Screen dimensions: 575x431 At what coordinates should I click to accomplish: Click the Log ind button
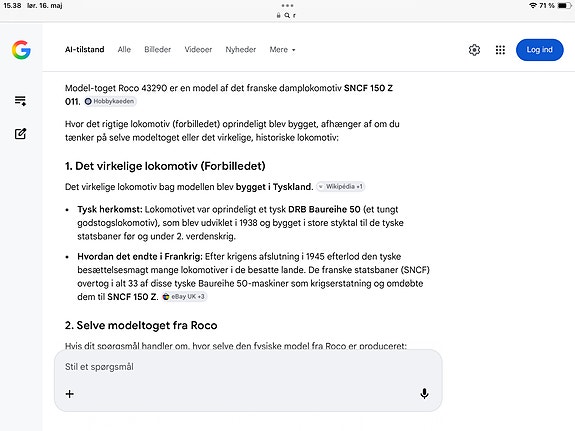[x=539, y=50]
